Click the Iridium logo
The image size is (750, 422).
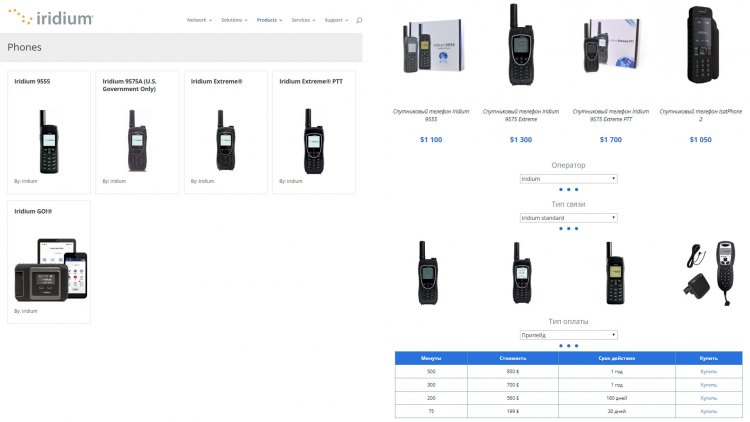(51, 17)
